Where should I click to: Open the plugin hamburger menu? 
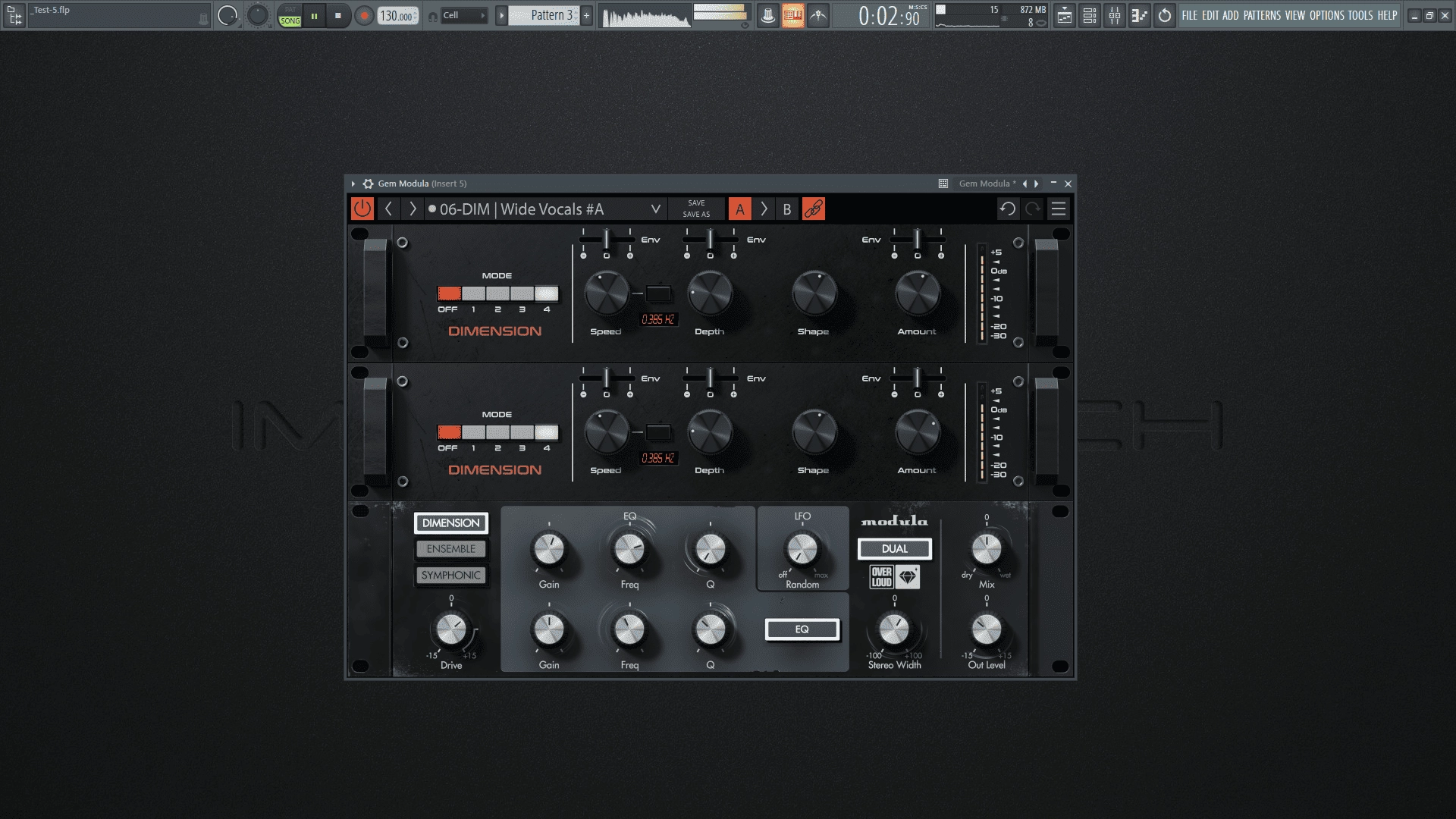click(x=1059, y=209)
